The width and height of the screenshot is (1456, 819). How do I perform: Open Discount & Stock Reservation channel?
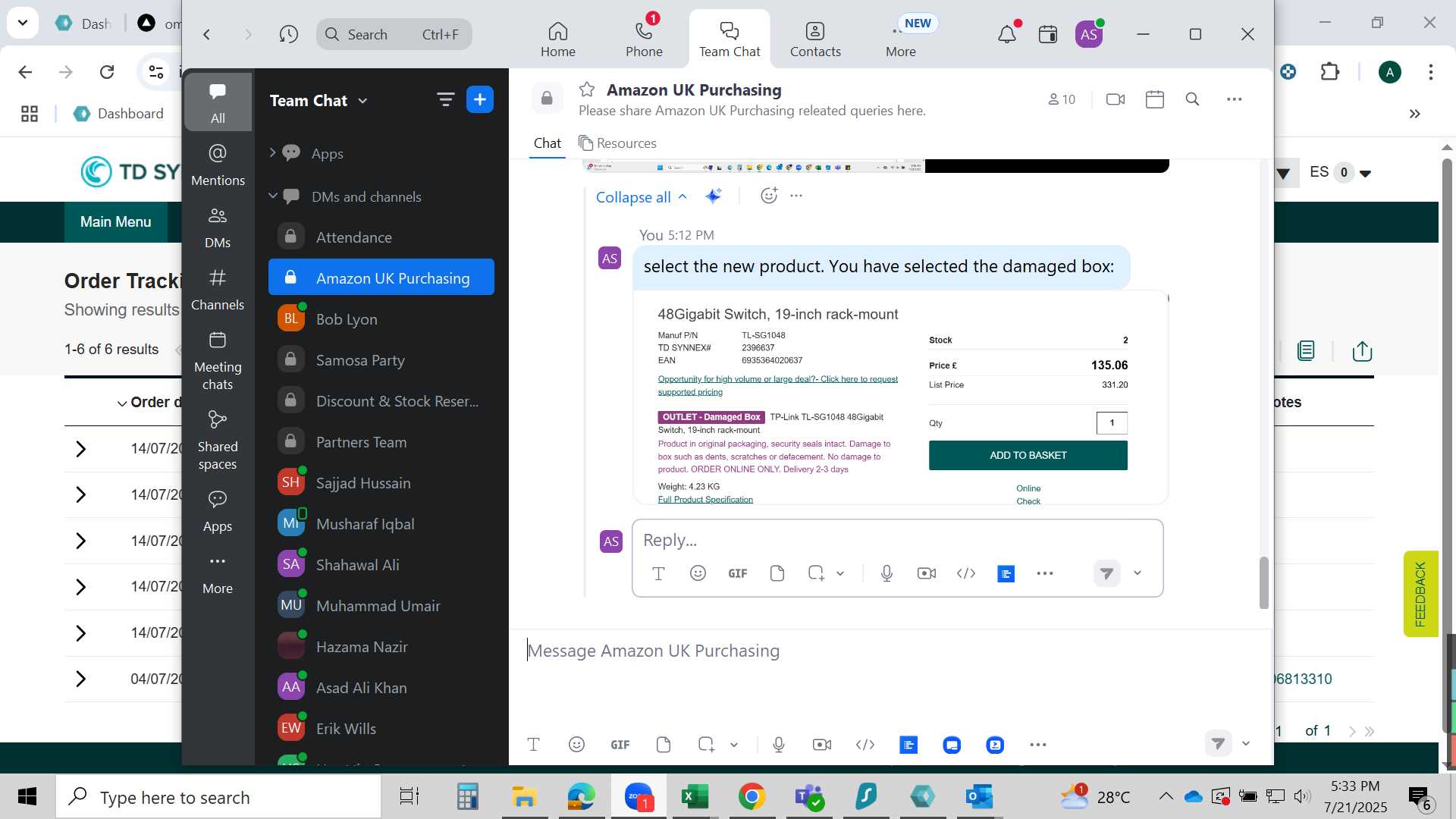tap(381, 401)
